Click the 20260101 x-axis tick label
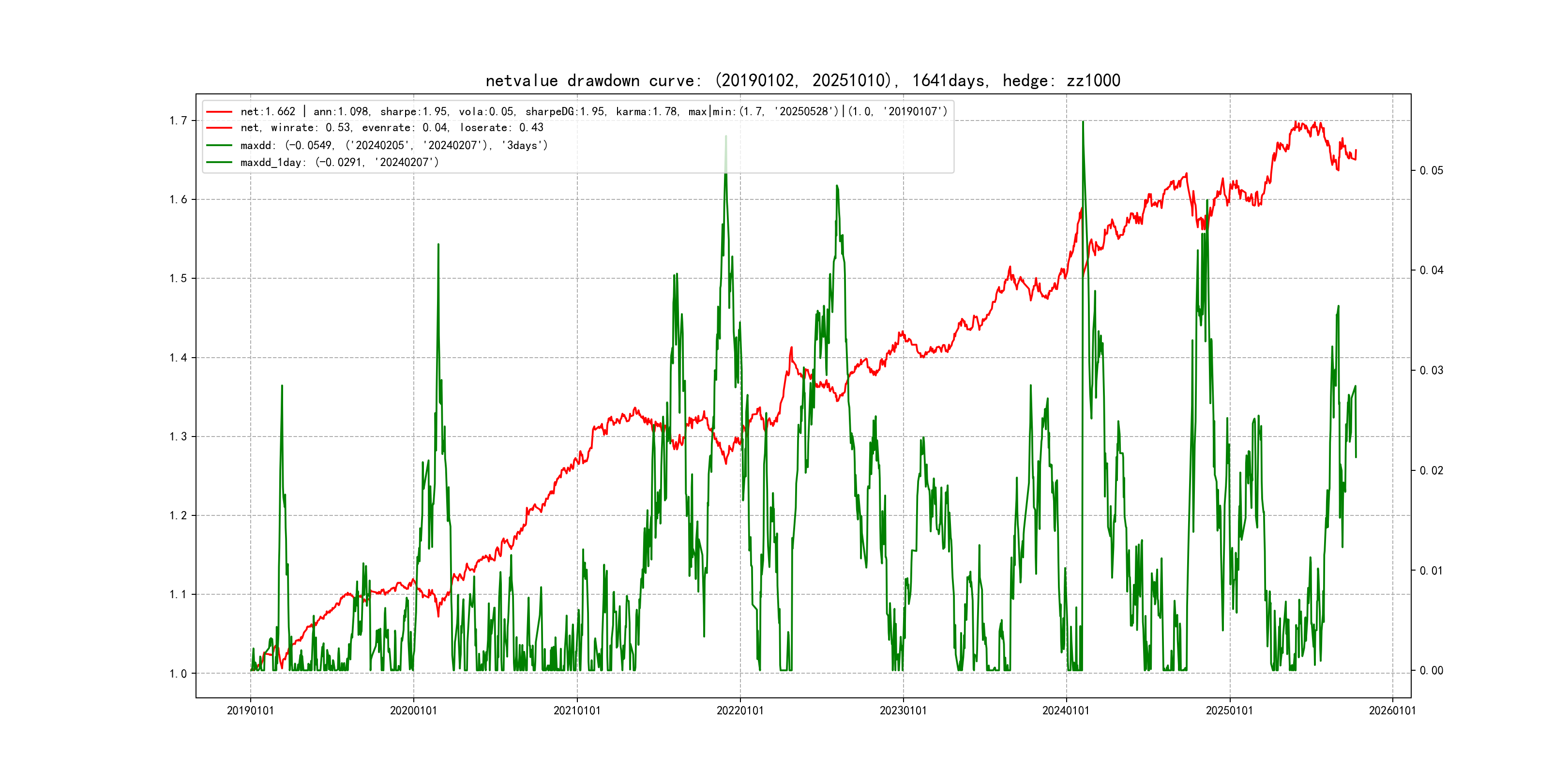Image resolution: width=1568 pixels, height=784 pixels. (1392, 711)
